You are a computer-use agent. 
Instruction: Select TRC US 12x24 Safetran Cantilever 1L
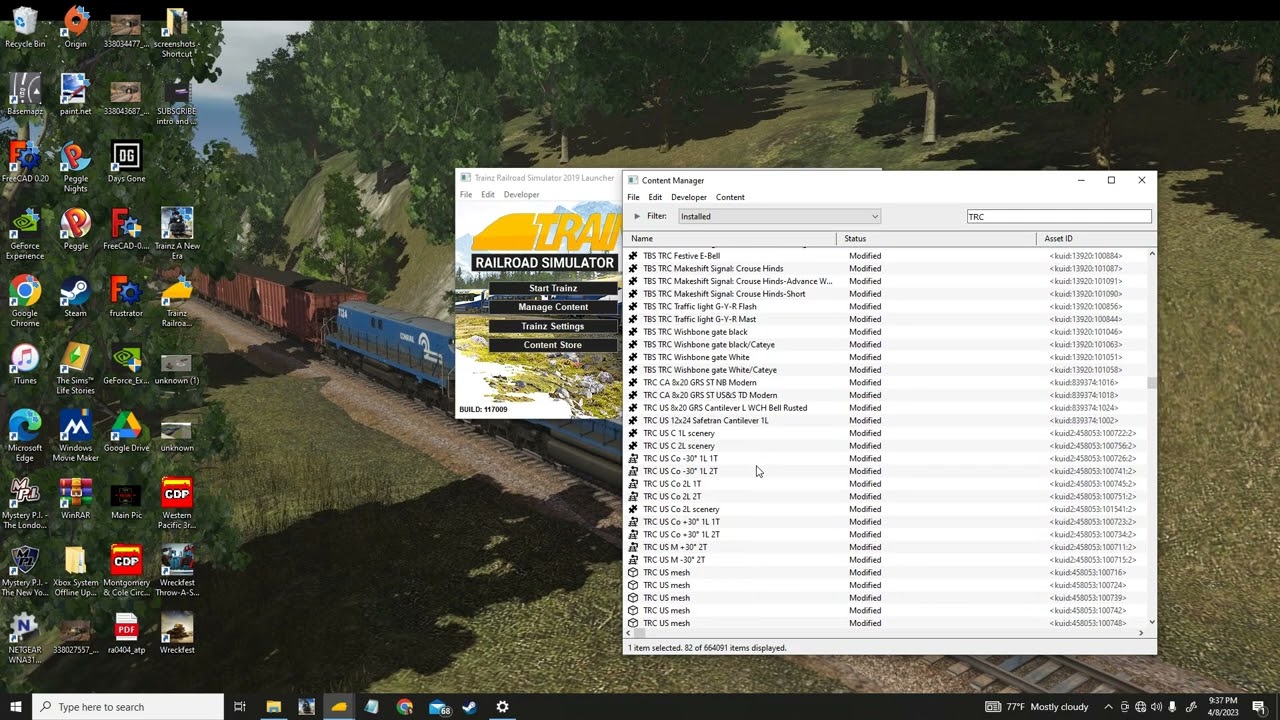[885, 421]
